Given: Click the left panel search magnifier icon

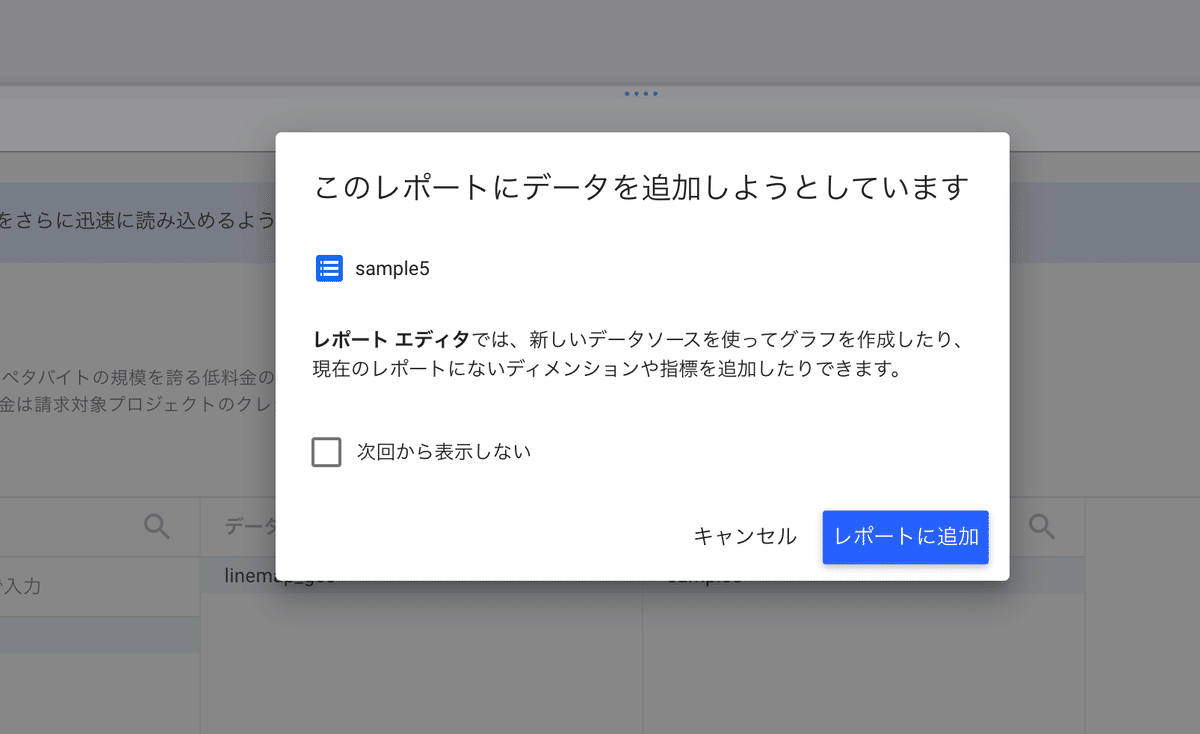Looking at the screenshot, I should click(x=157, y=526).
